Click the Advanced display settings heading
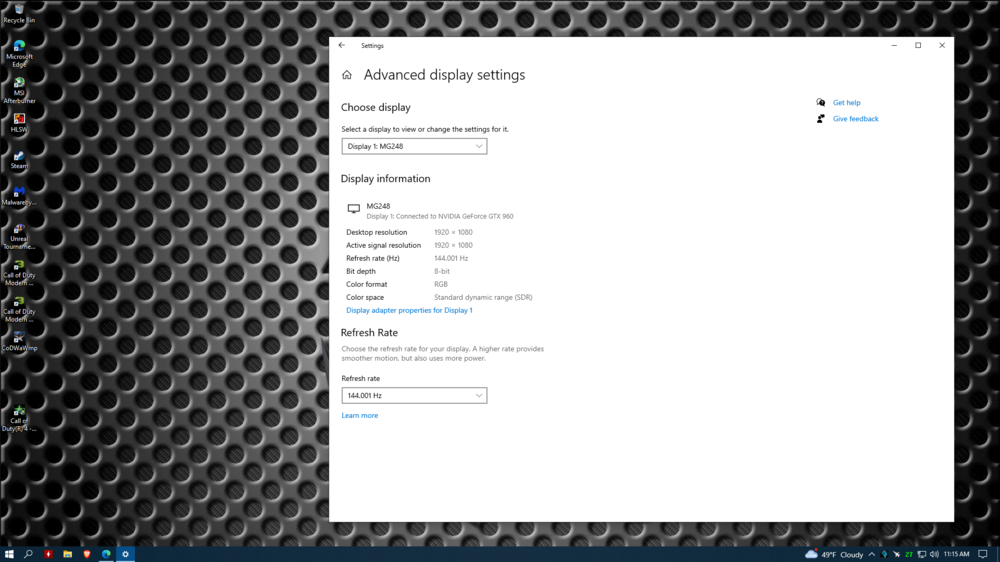The image size is (1000, 562). coord(445,75)
